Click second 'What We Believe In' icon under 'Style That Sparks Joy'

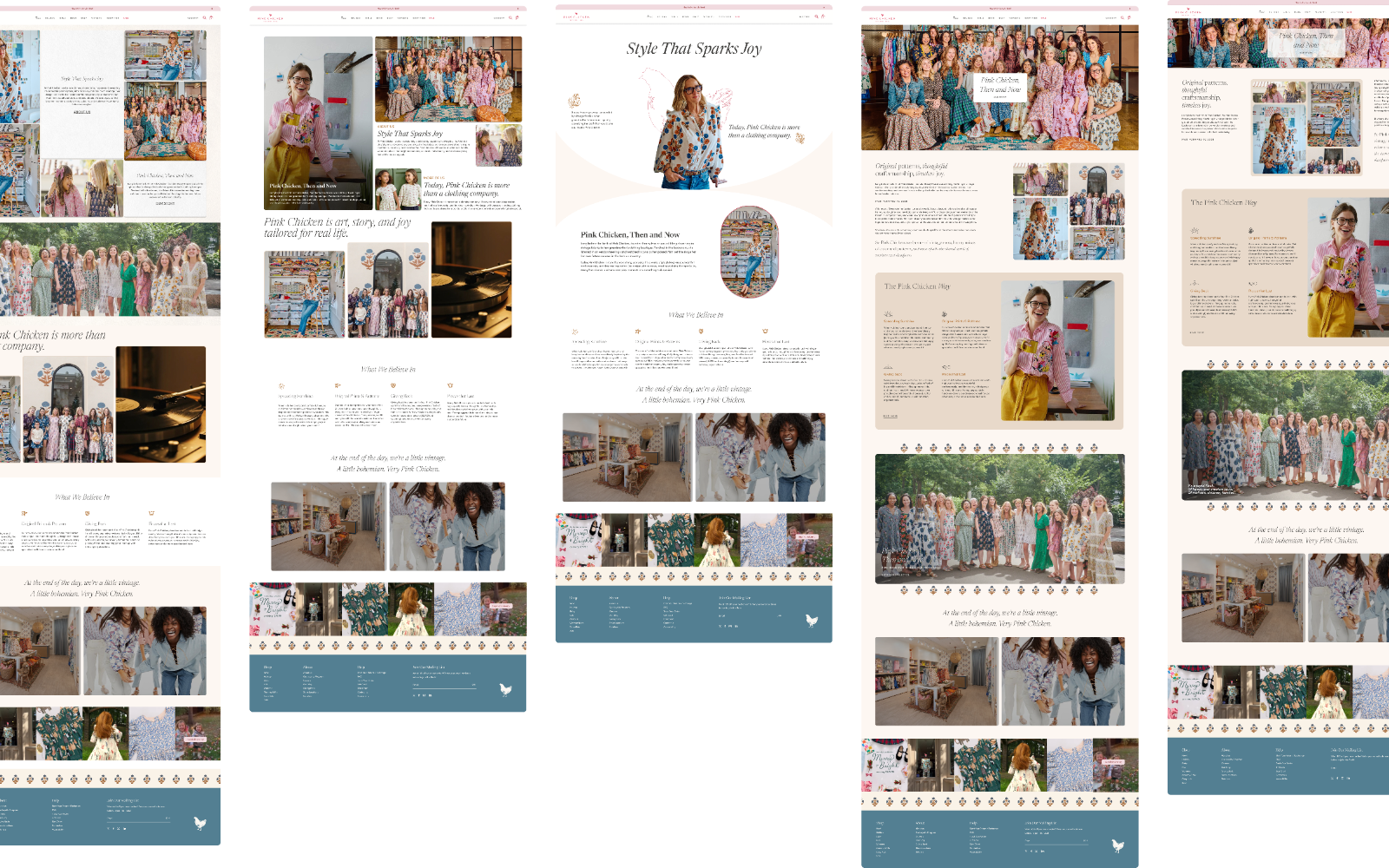pyautogui.click(x=638, y=332)
